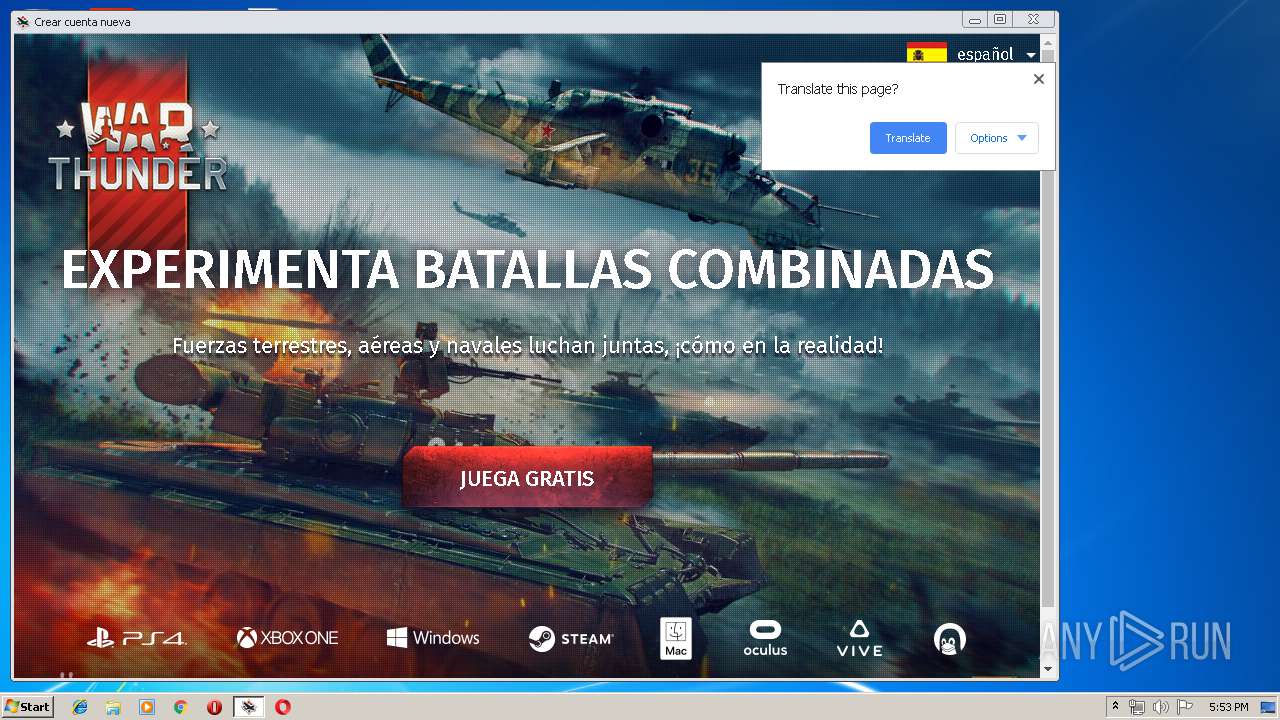Open Windows Media Player from taskbar
Screen dimensions: 1280x720
tap(147, 707)
